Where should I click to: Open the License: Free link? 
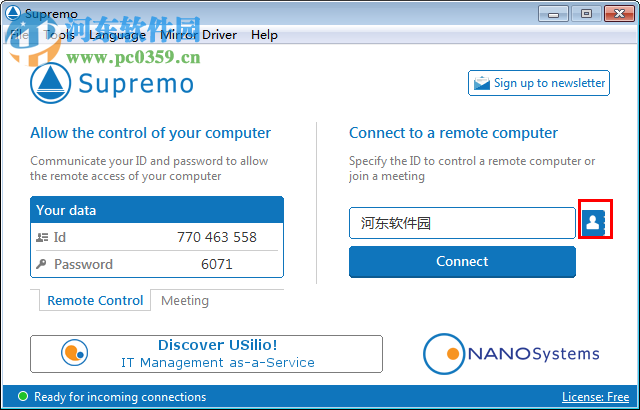pyautogui.click(x=596, y=397)
